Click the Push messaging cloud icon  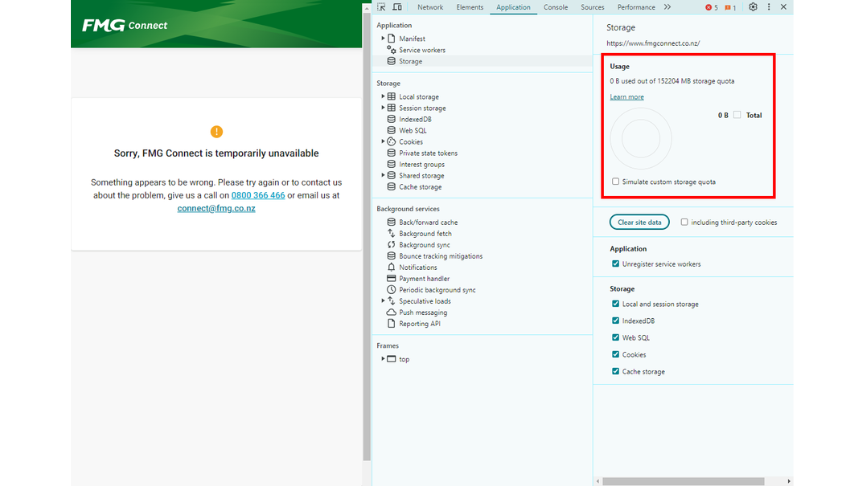click(391, 312)
